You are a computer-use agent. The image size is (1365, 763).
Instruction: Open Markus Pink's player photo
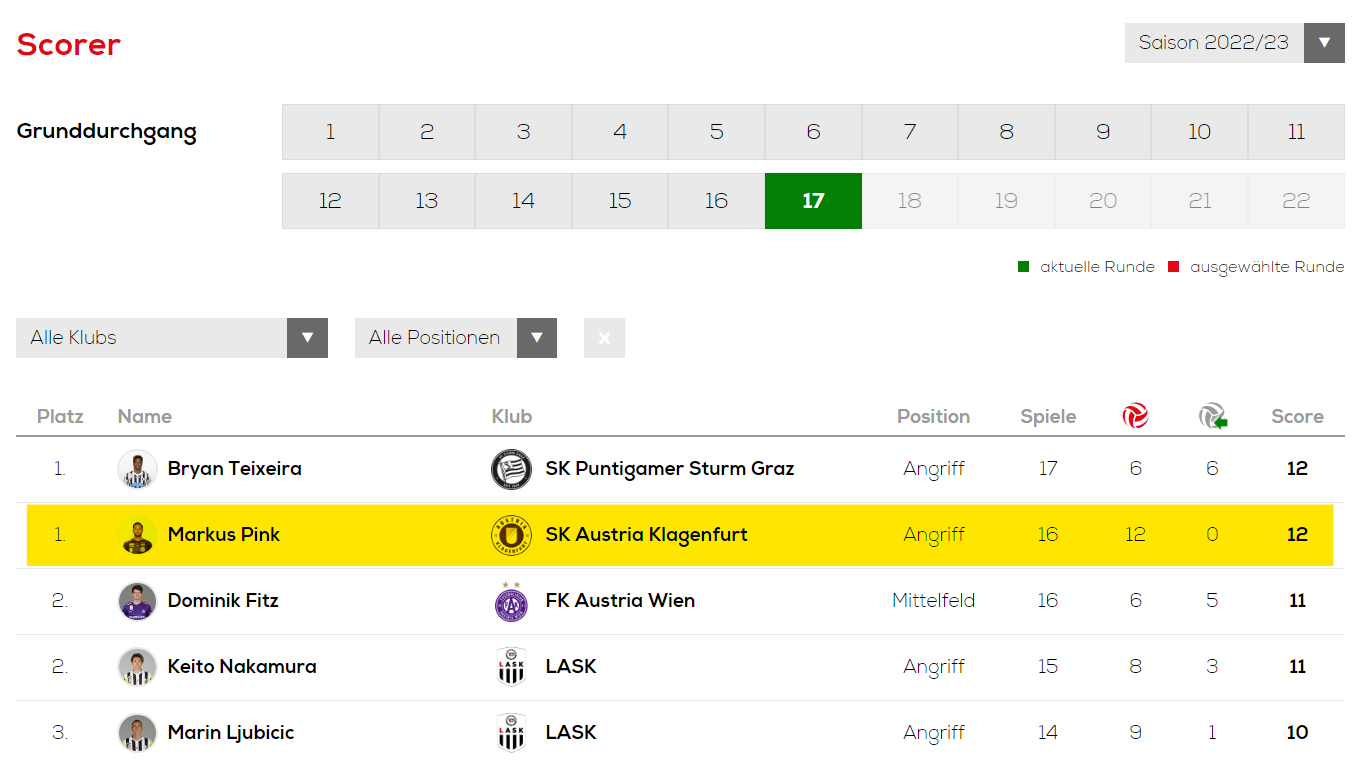click(137, 535)
